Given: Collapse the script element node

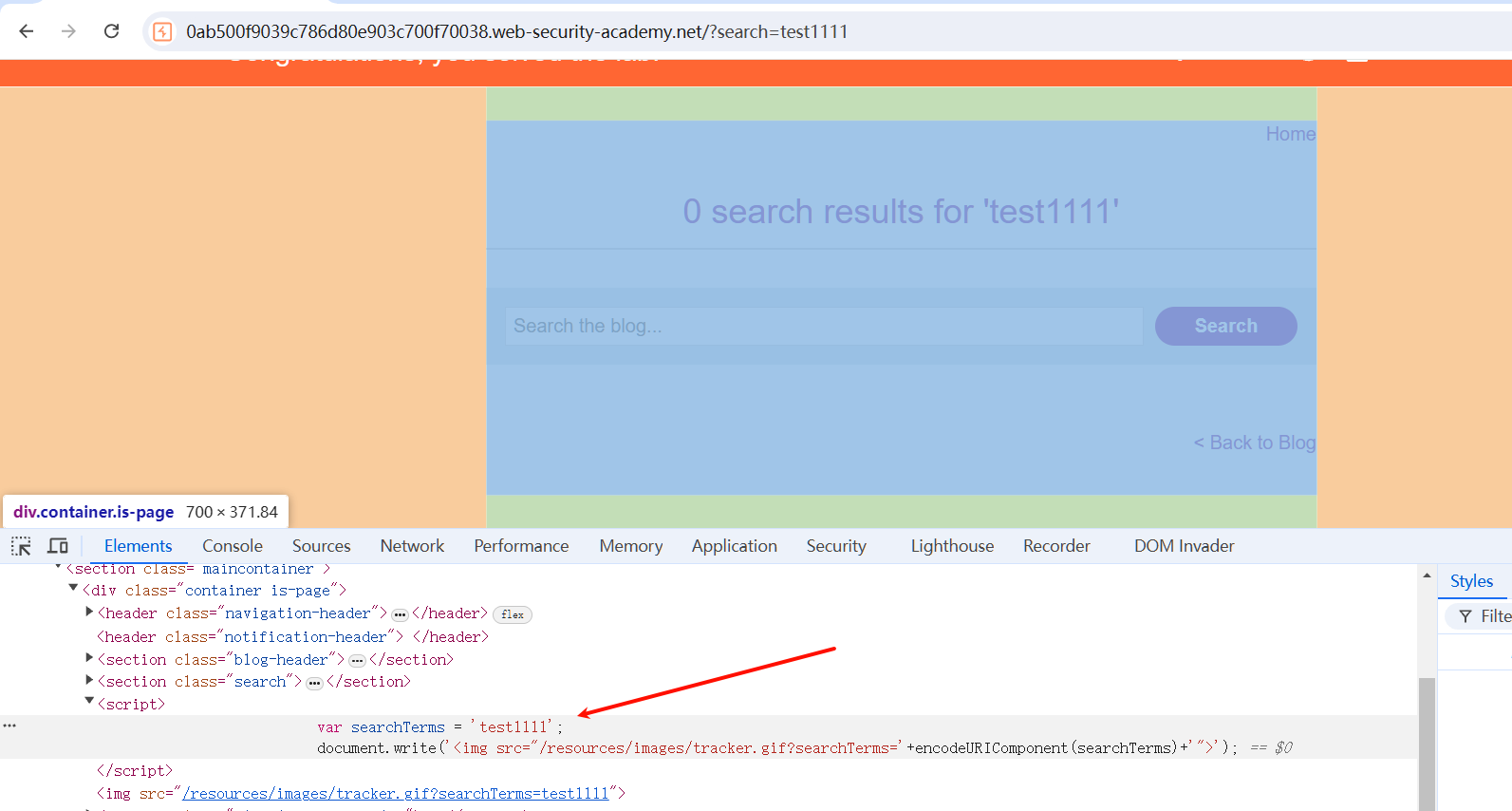Looking at the screenshot, I should [x=89, y=702].
